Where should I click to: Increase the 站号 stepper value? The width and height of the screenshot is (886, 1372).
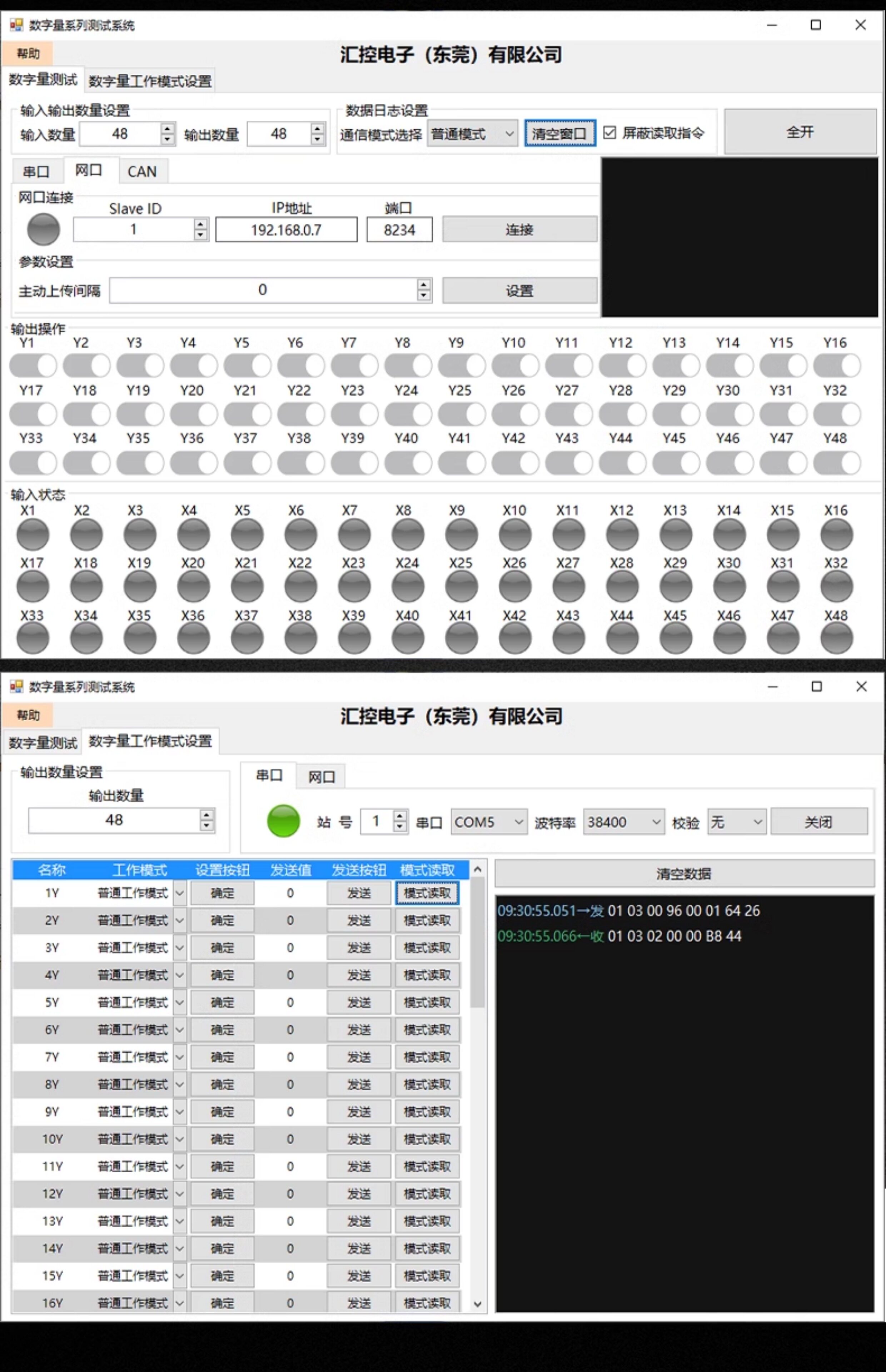coord(400,816)
